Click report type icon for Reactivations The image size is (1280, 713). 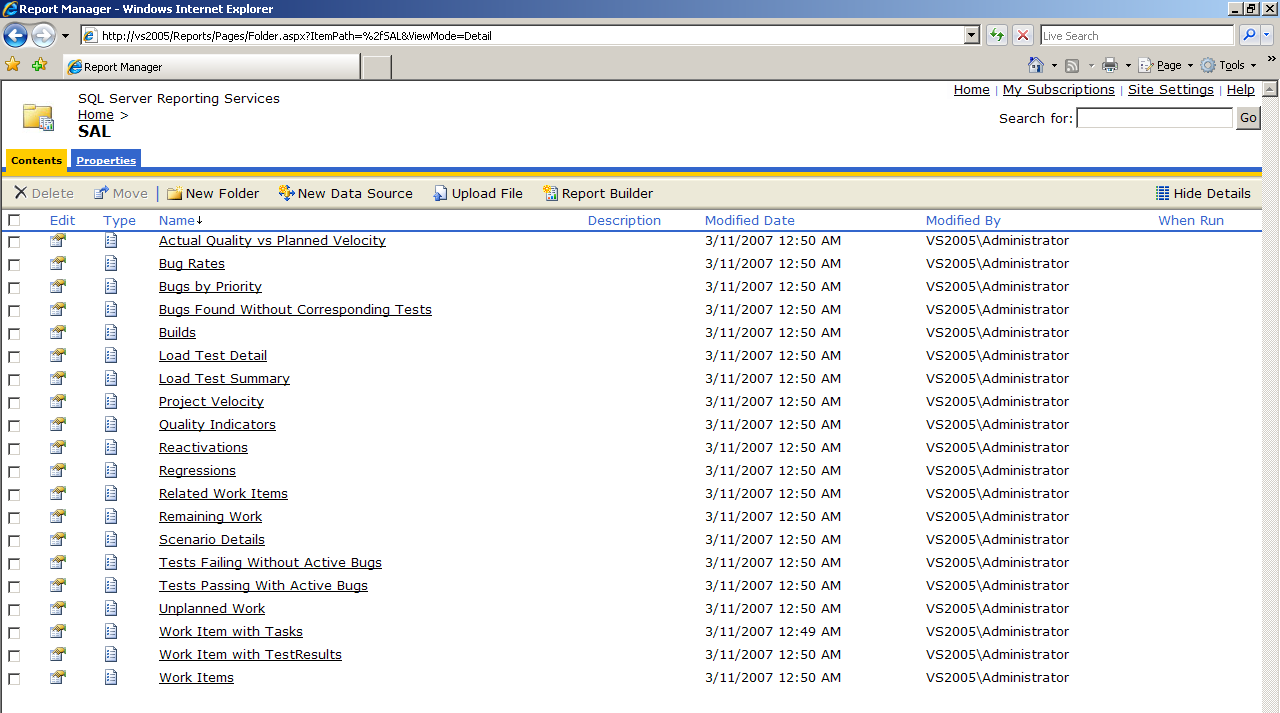click(x=111, y=447)
